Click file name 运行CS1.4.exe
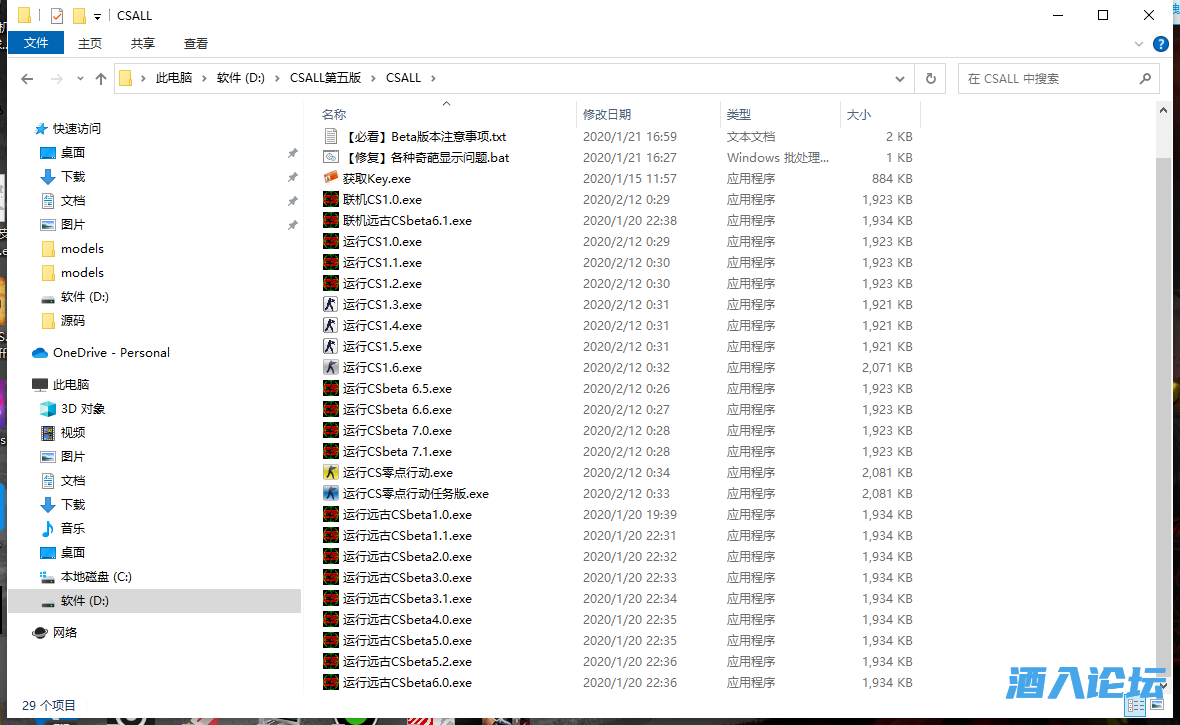 382,326
